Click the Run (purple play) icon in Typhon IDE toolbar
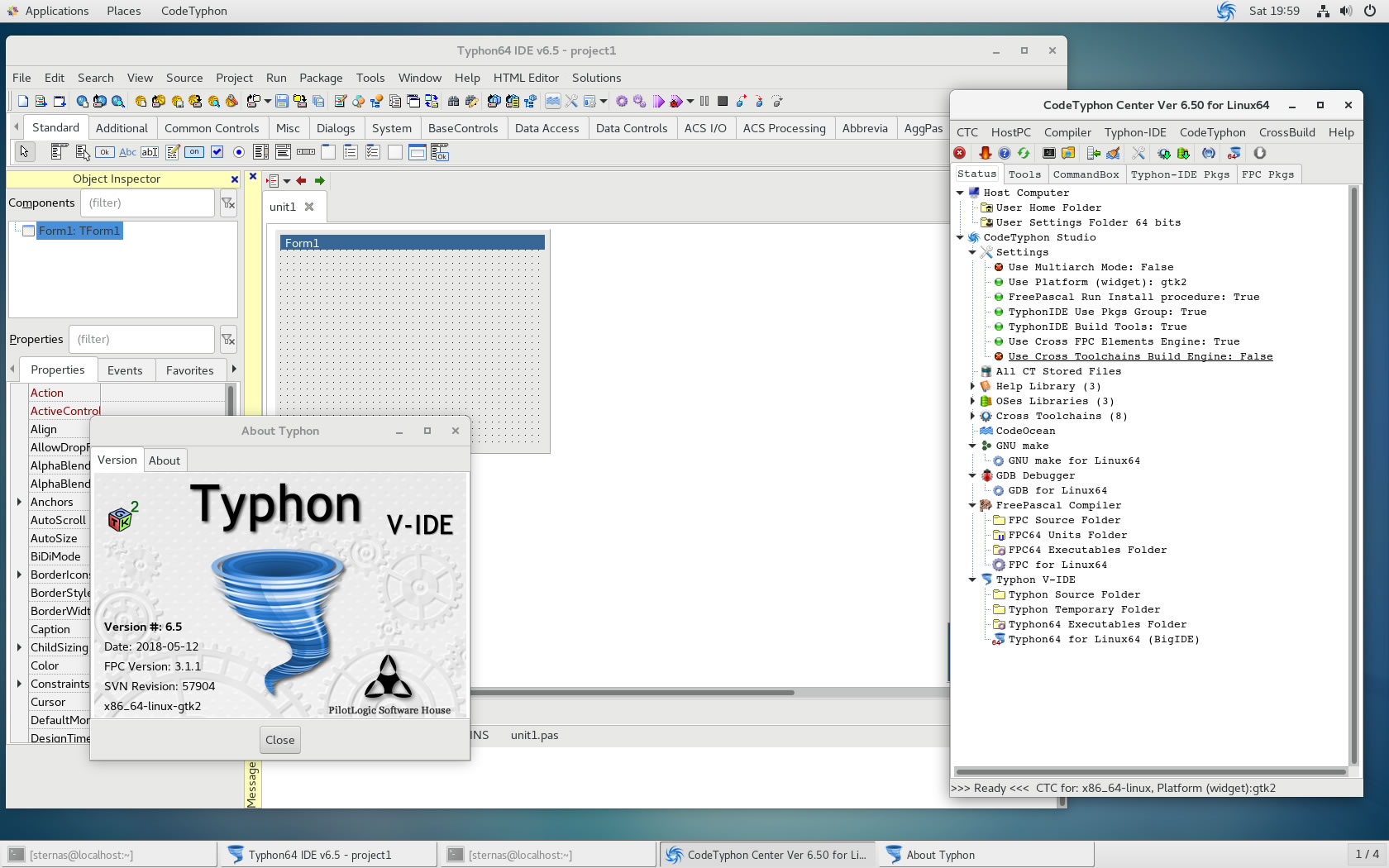Image resolution: width=1389 pixels, height=868 pixels. click(x=658, y=102)
